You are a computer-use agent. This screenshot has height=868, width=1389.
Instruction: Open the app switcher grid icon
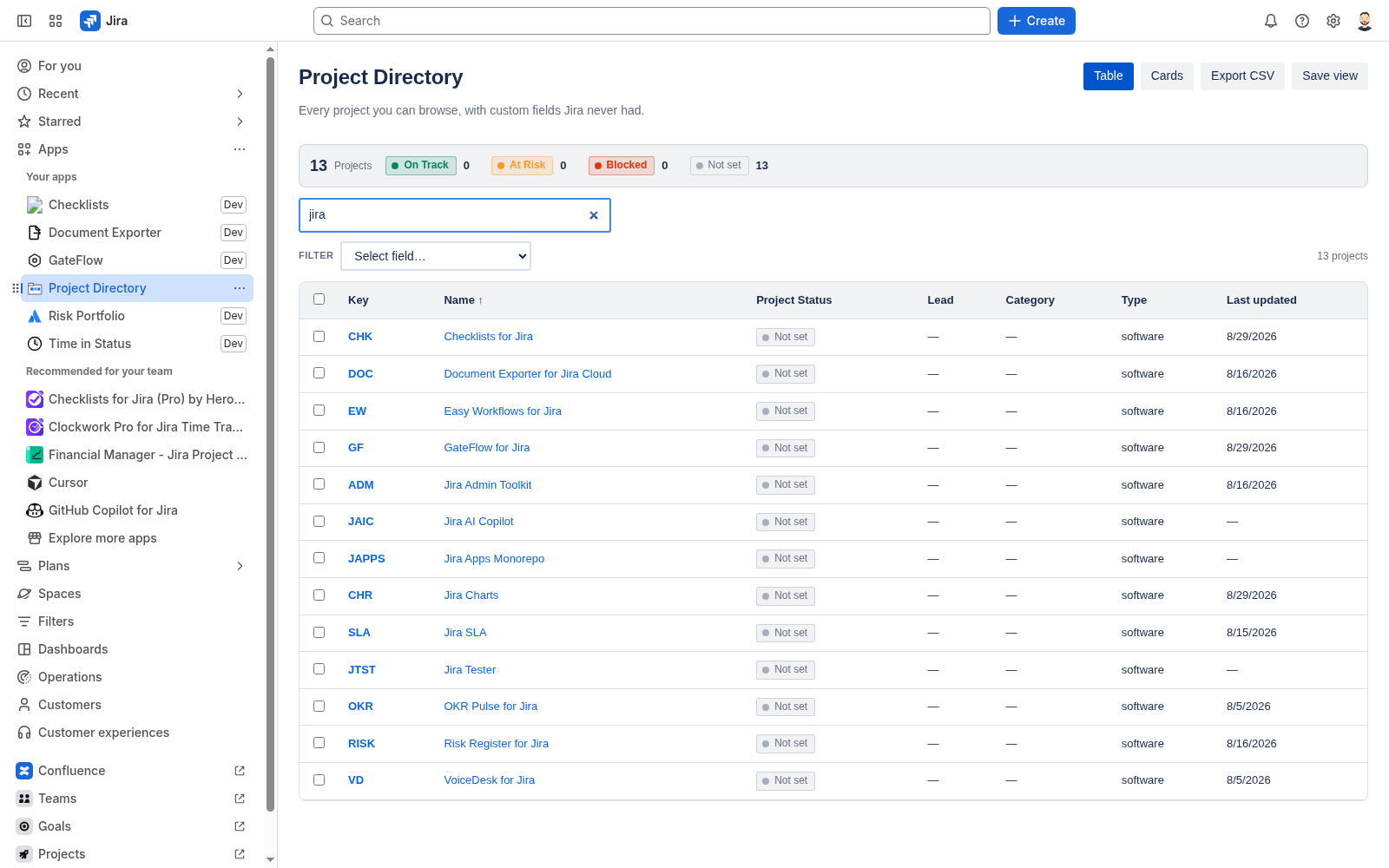(56, 21)
